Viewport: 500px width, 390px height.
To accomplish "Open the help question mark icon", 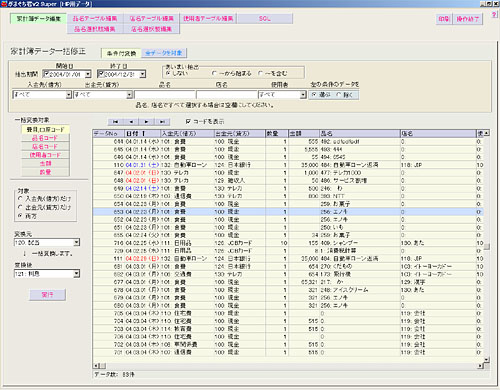I will pos(494,15).
